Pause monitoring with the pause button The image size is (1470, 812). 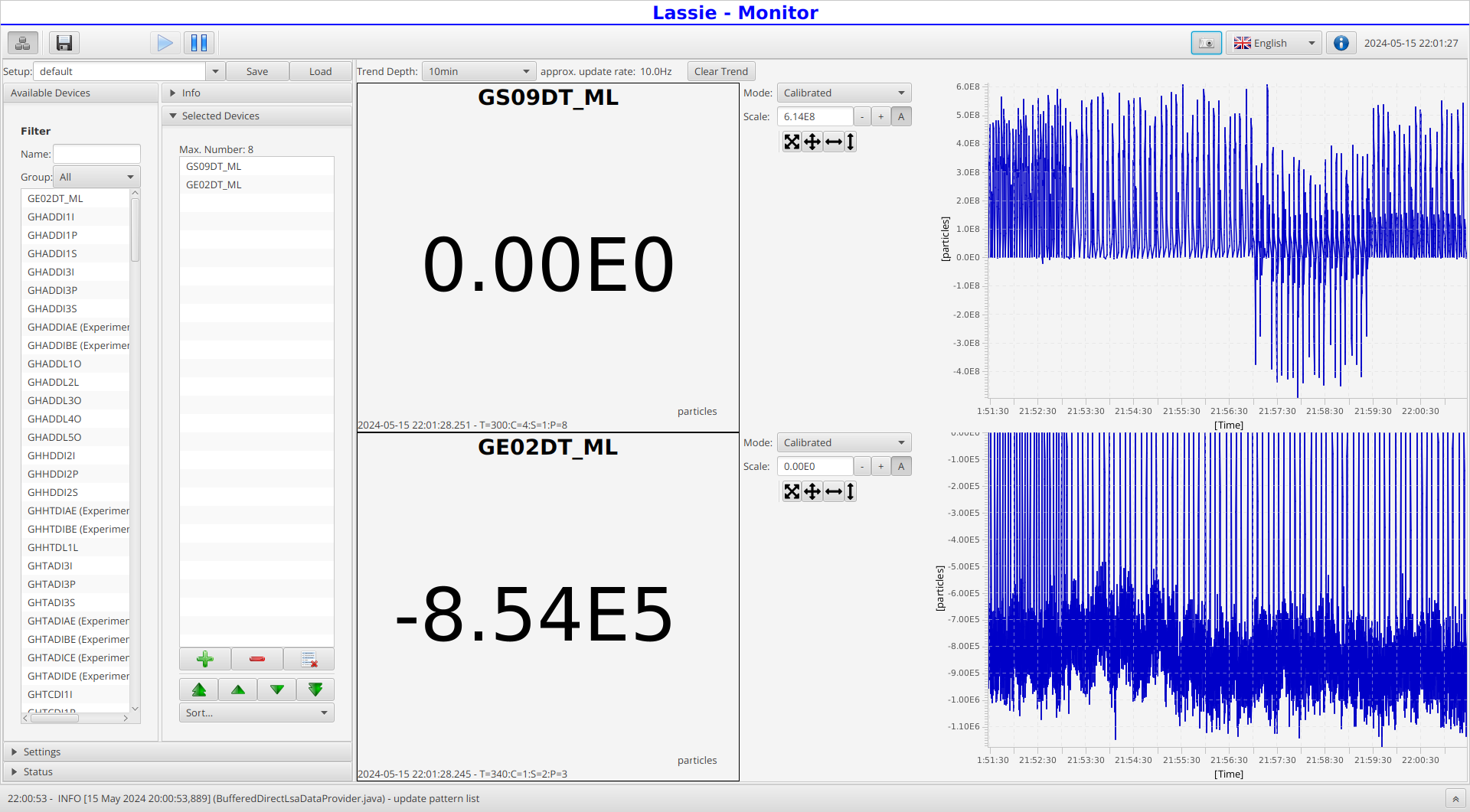199,43
